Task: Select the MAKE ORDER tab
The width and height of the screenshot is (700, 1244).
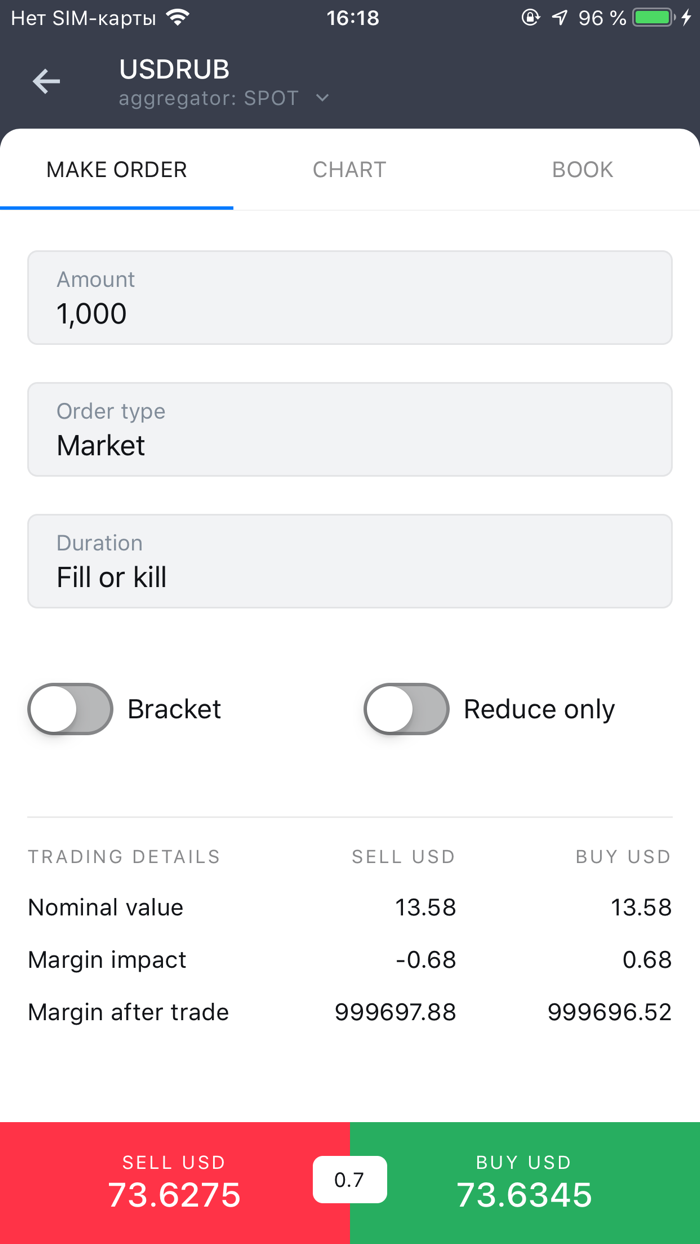Action: pyautogui.click(x=116, y=169)
